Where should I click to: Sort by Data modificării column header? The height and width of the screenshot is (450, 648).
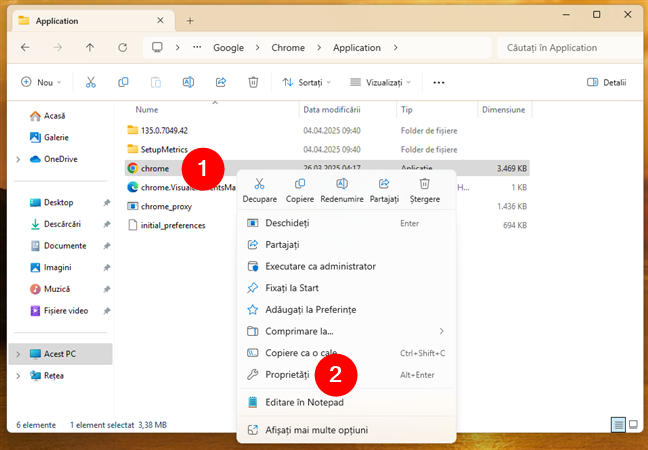pos(332,110)
